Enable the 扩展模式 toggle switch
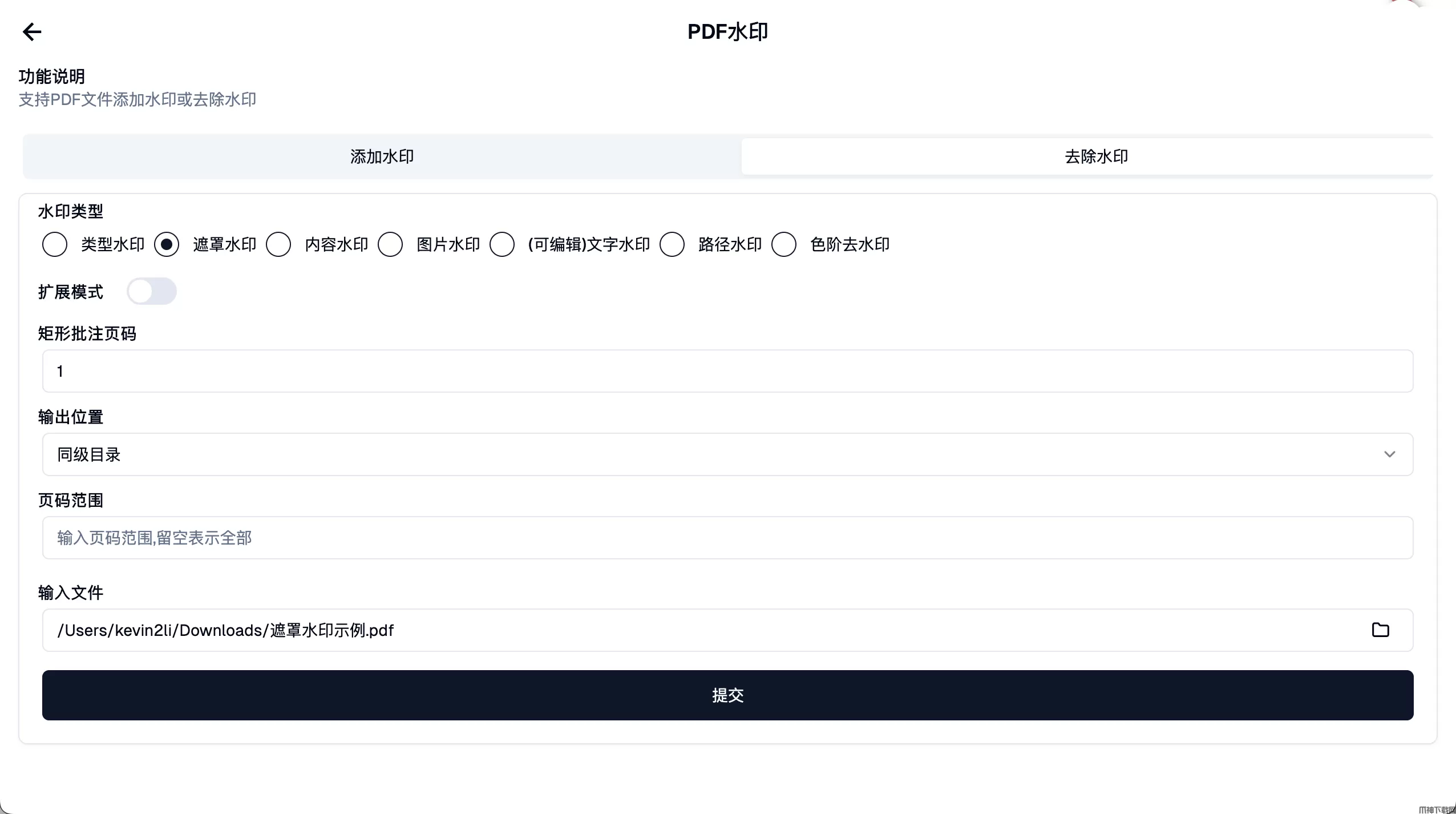This screenshot has width=1456, height=814. (x=152, y=291)
